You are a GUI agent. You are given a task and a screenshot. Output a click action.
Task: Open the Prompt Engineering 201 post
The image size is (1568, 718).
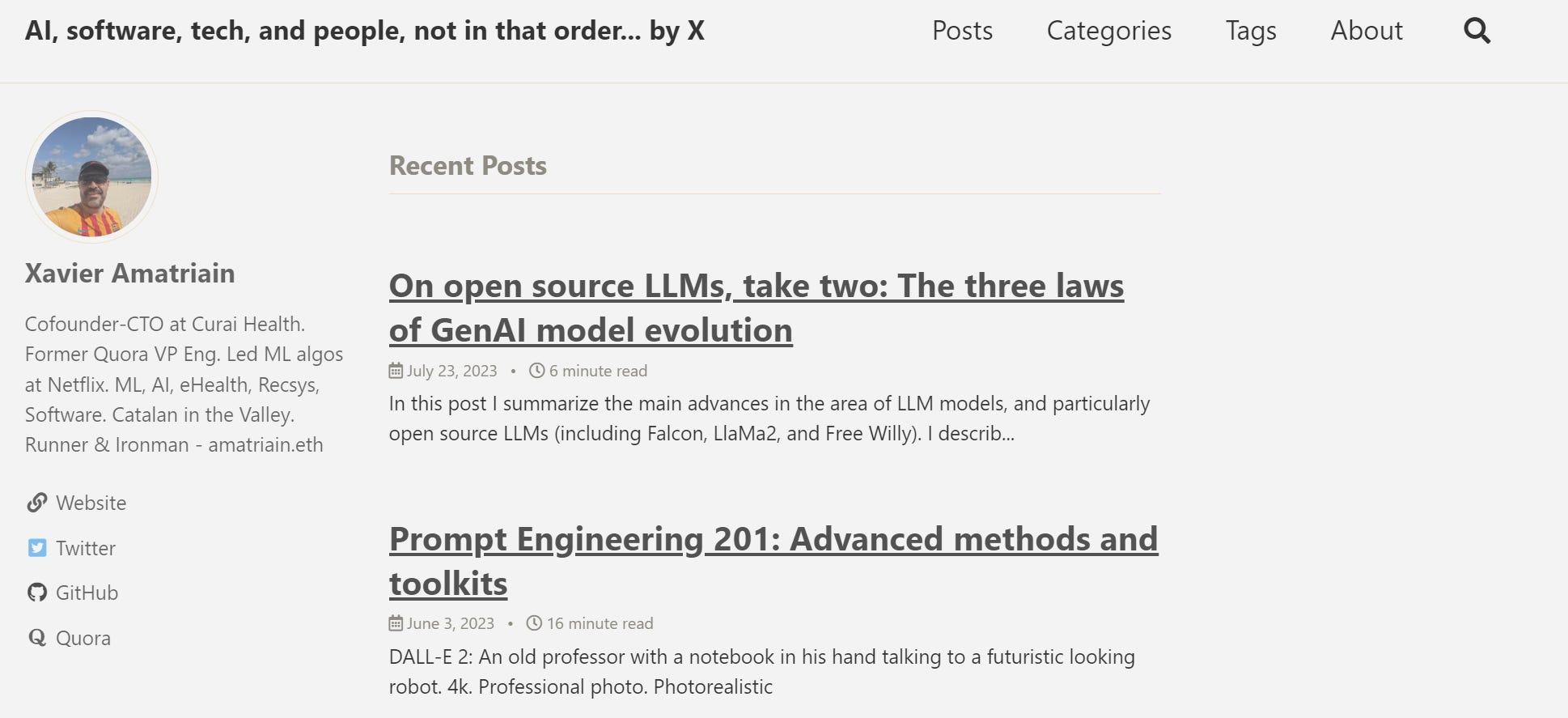(x=773, y=560)
